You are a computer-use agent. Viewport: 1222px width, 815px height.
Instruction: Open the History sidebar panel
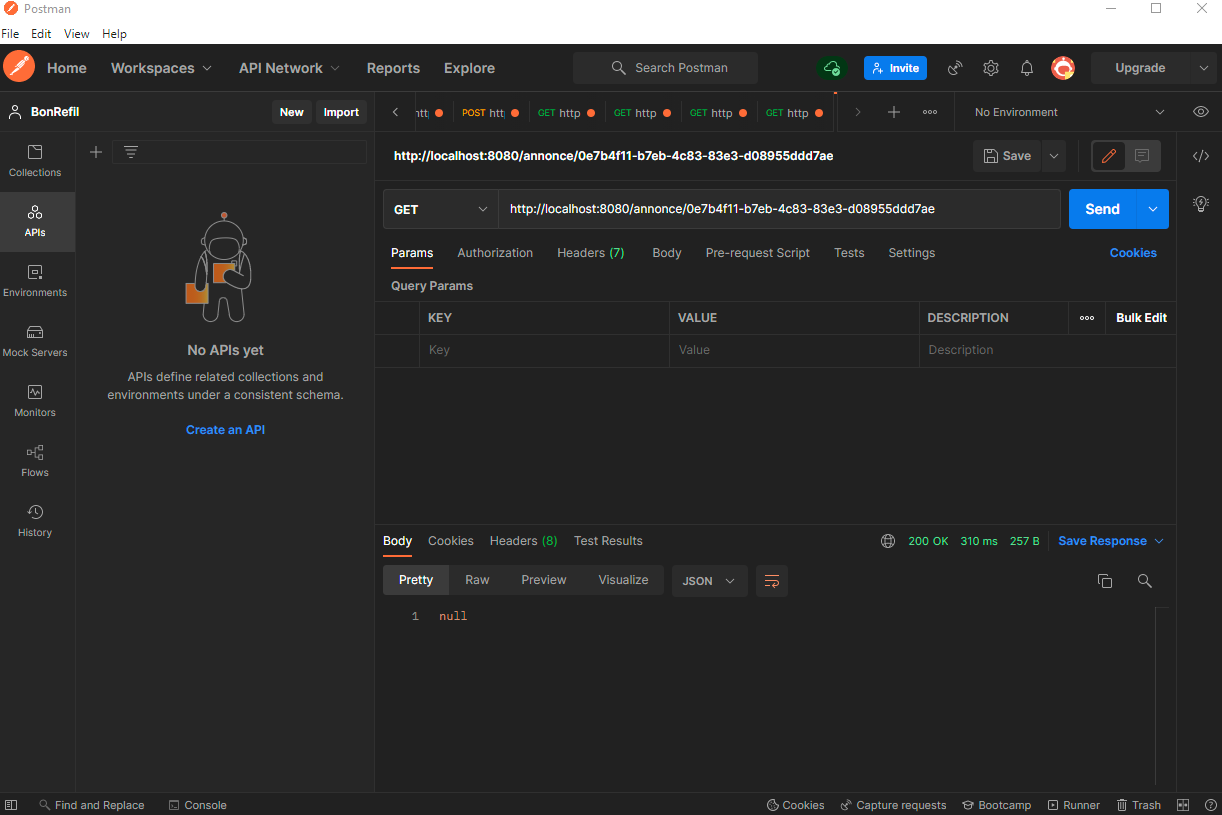pos(35,521)
